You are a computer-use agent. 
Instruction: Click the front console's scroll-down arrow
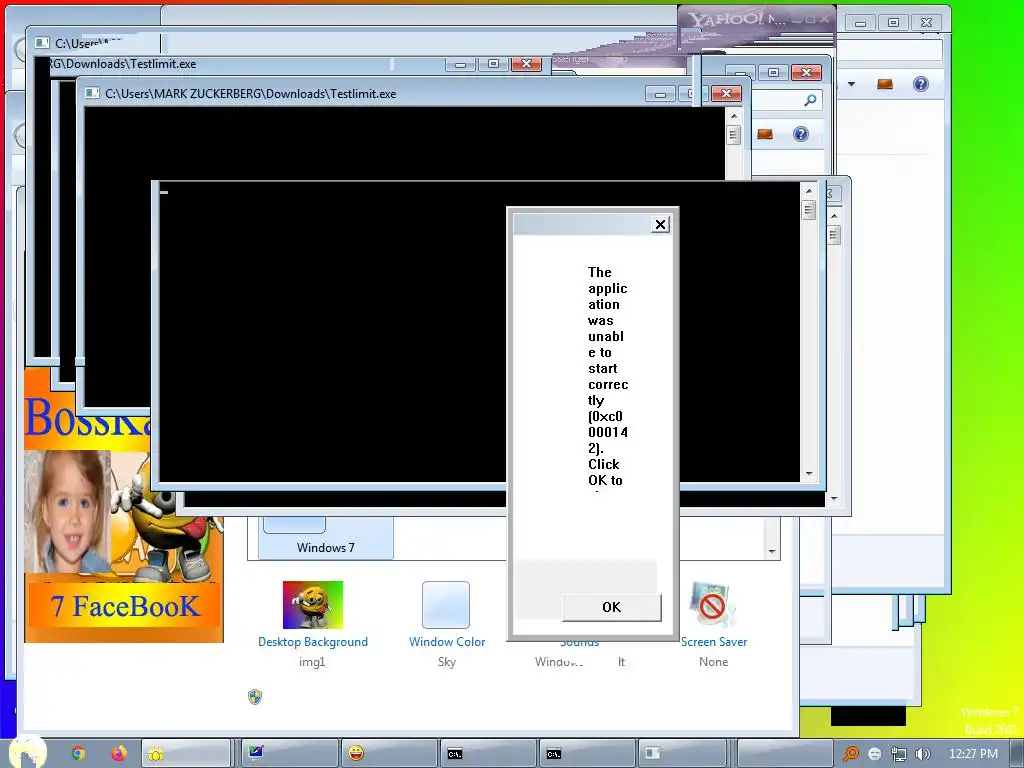click(x=809, y=474)
